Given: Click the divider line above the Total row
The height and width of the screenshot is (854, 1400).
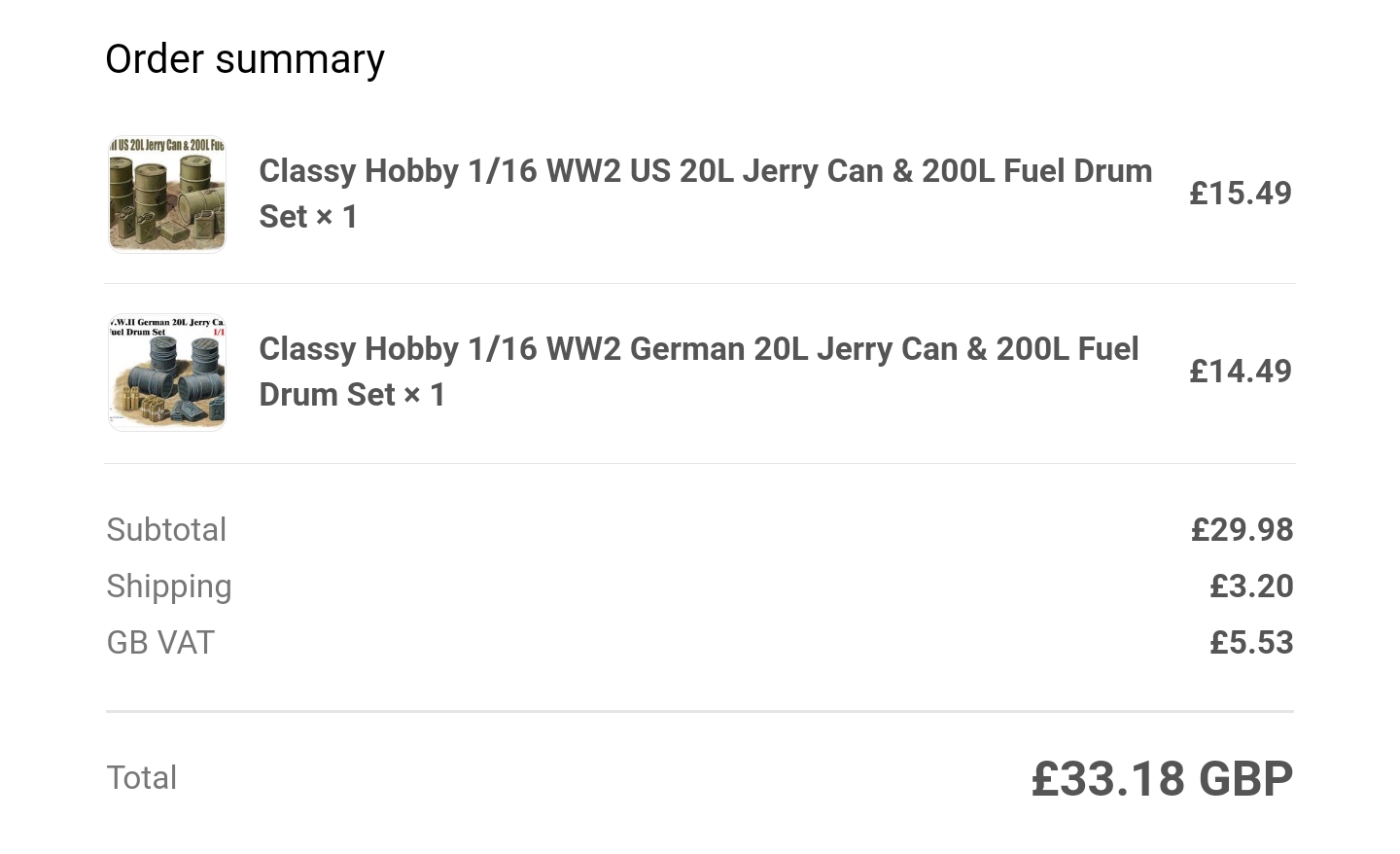Looking at the screenshot, I should (x=700, y=712).
